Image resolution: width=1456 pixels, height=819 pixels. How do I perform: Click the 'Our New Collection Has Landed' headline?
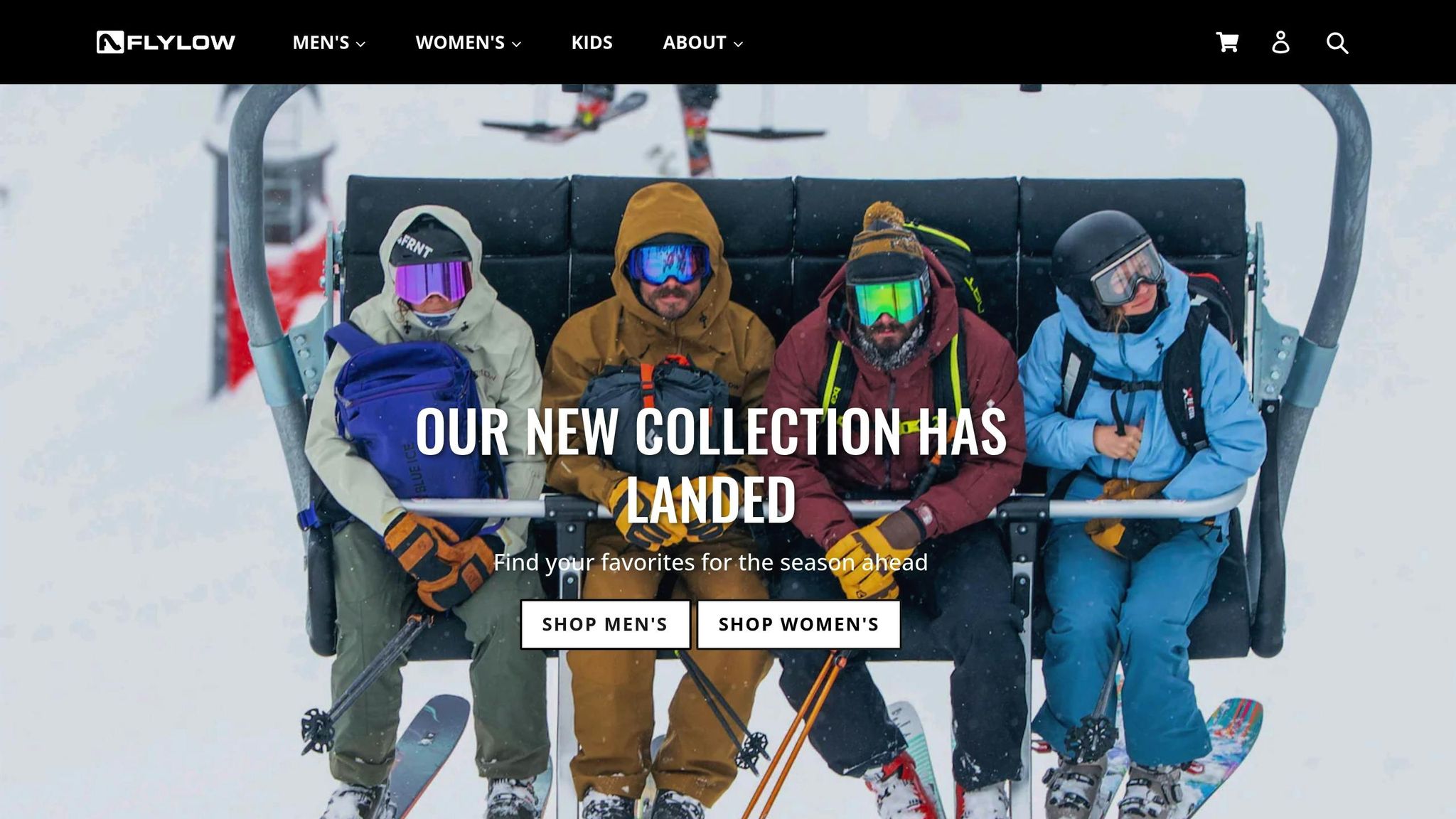pyautogui.click(x=711, y=465)
